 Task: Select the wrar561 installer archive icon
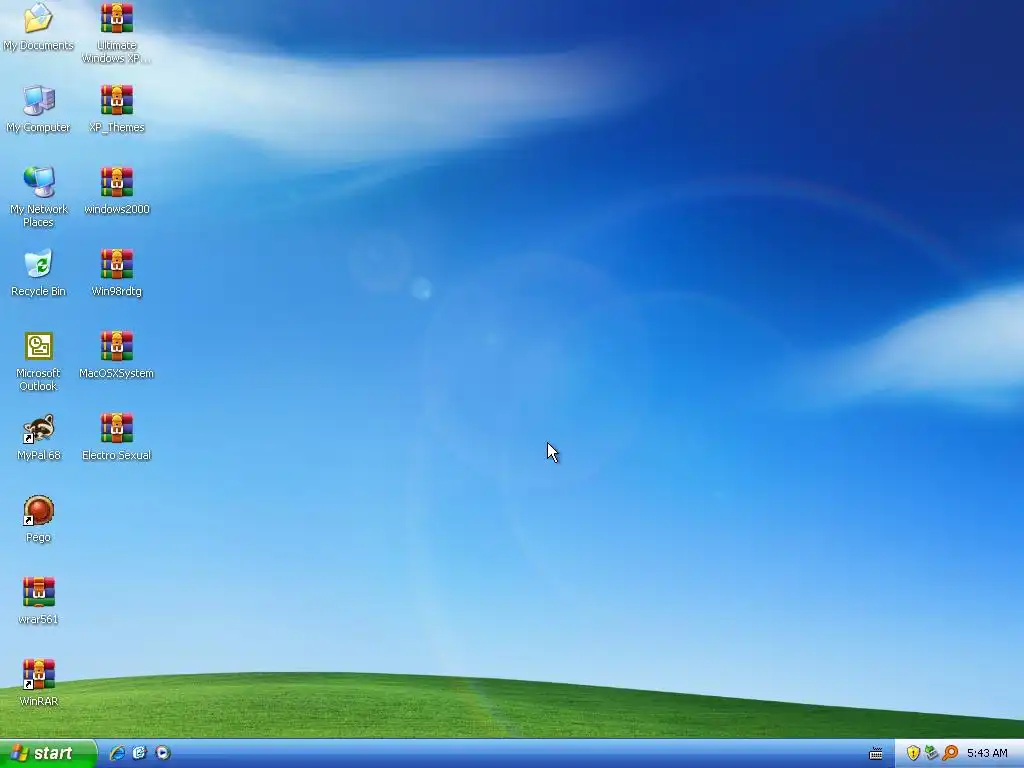(x=39, y=601)
